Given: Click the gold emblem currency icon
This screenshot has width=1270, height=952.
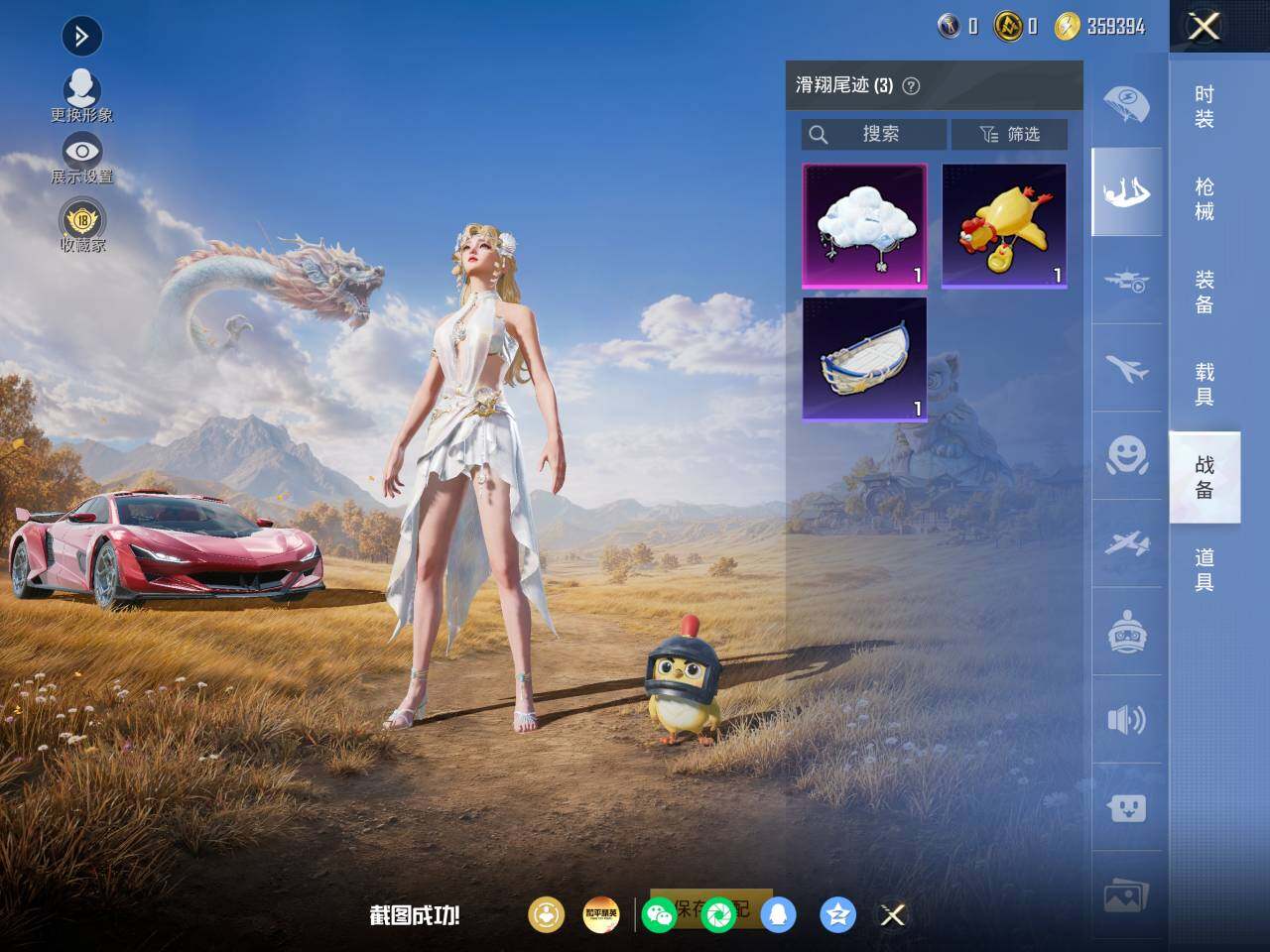Looking at the screenshot, I should (x=1008, y=27).
